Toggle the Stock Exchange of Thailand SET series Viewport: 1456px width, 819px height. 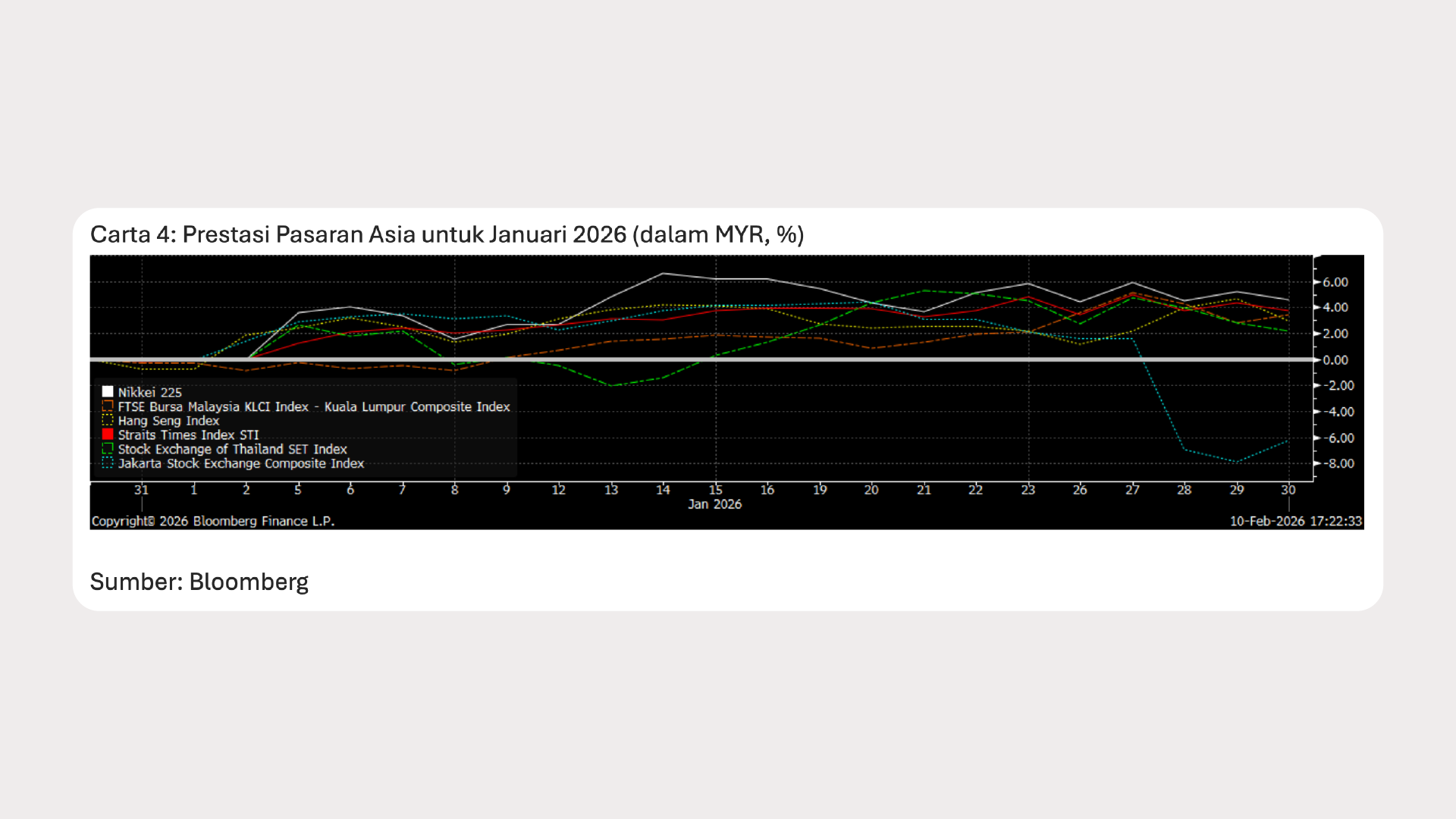click(x=233, y=449)
